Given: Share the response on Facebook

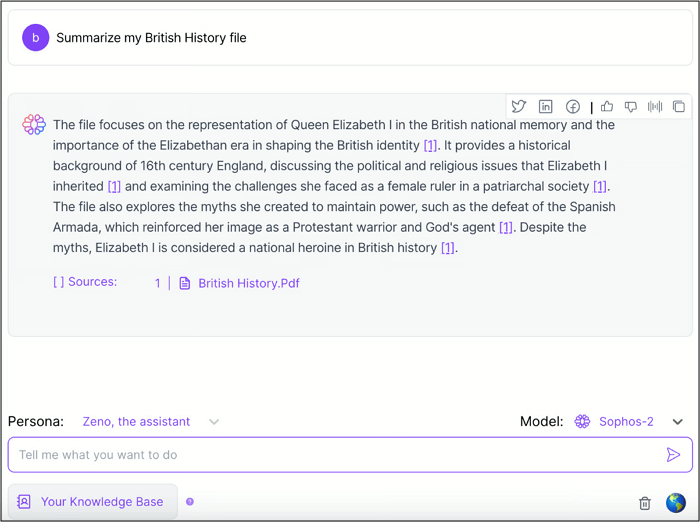Looking at the screenshot, I should pyautogui.click(x=573, y=107).
